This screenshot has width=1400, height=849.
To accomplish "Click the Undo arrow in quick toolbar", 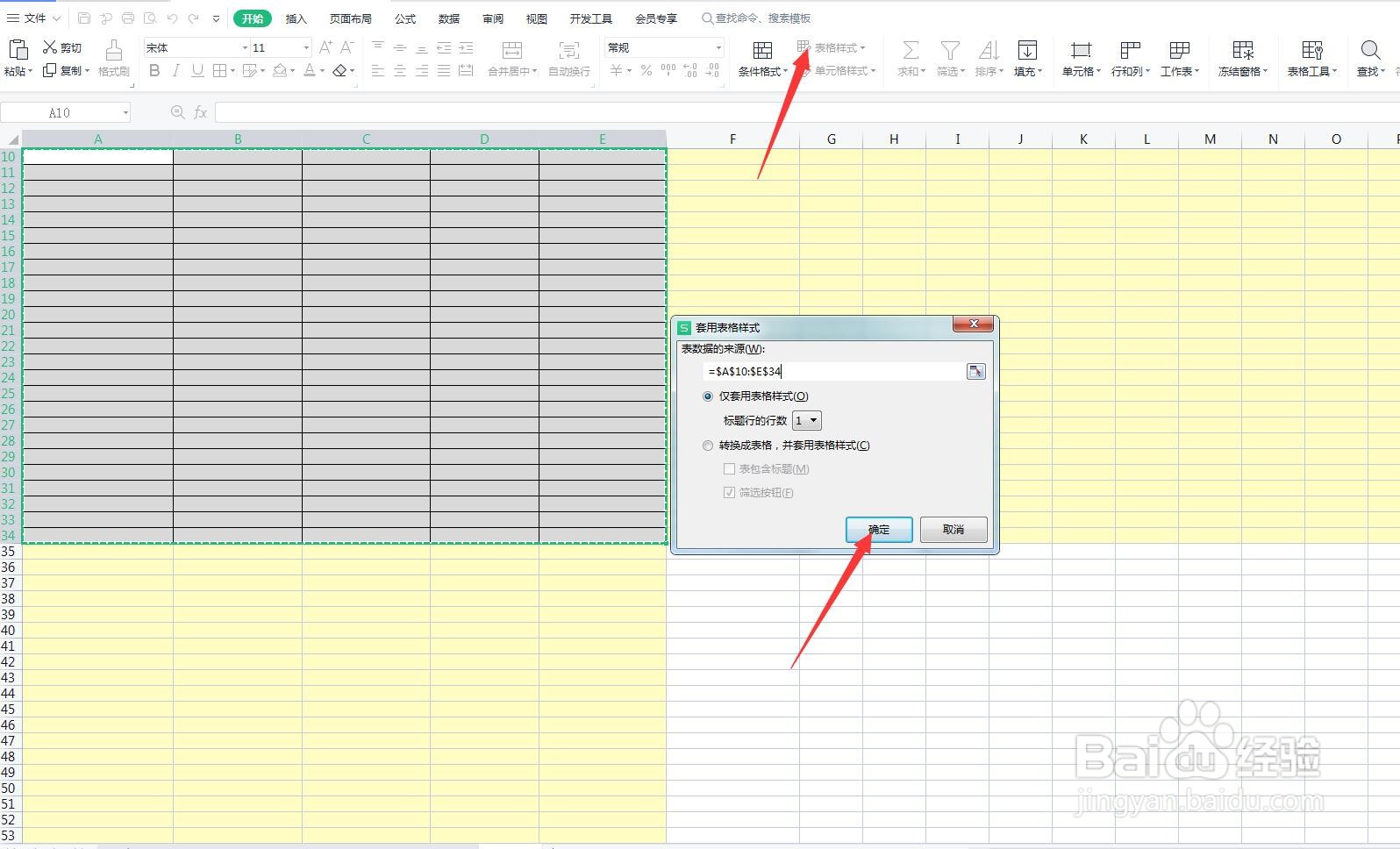I will (x=173, y=18).
